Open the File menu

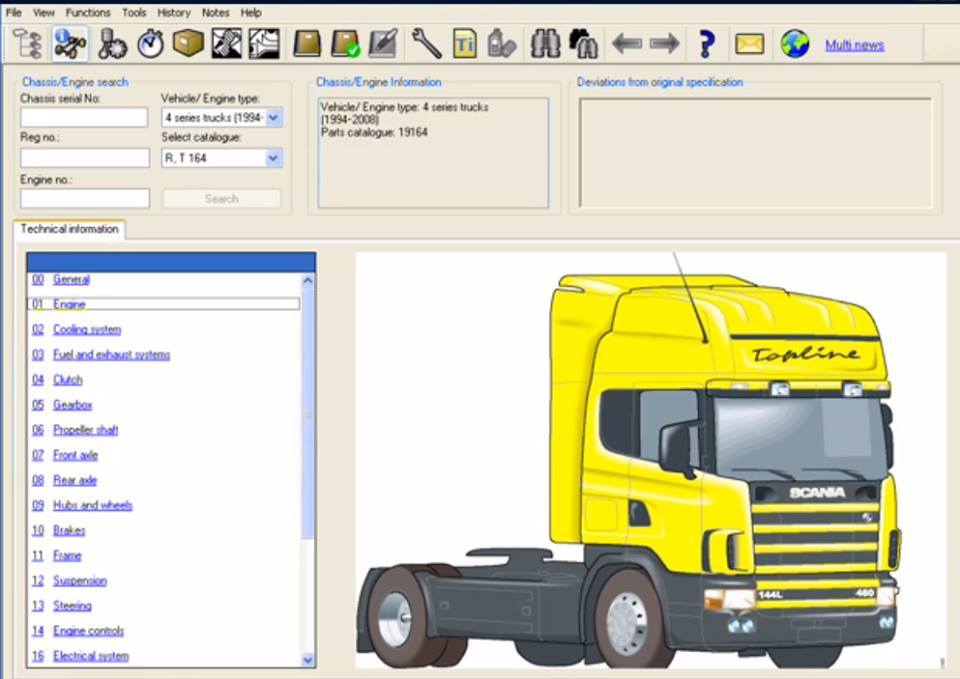(13, 12)
